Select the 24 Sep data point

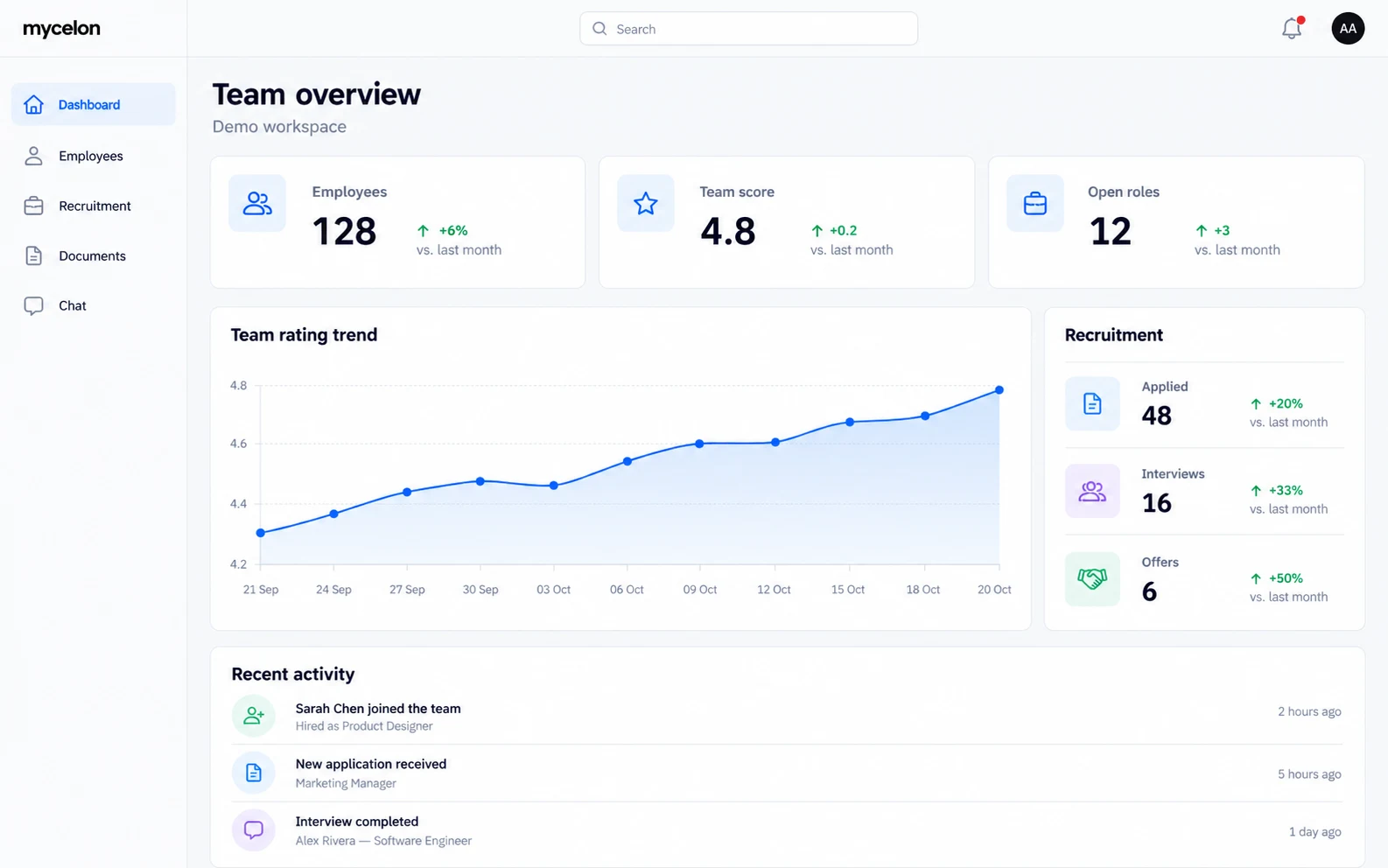[x=334, y=514]
